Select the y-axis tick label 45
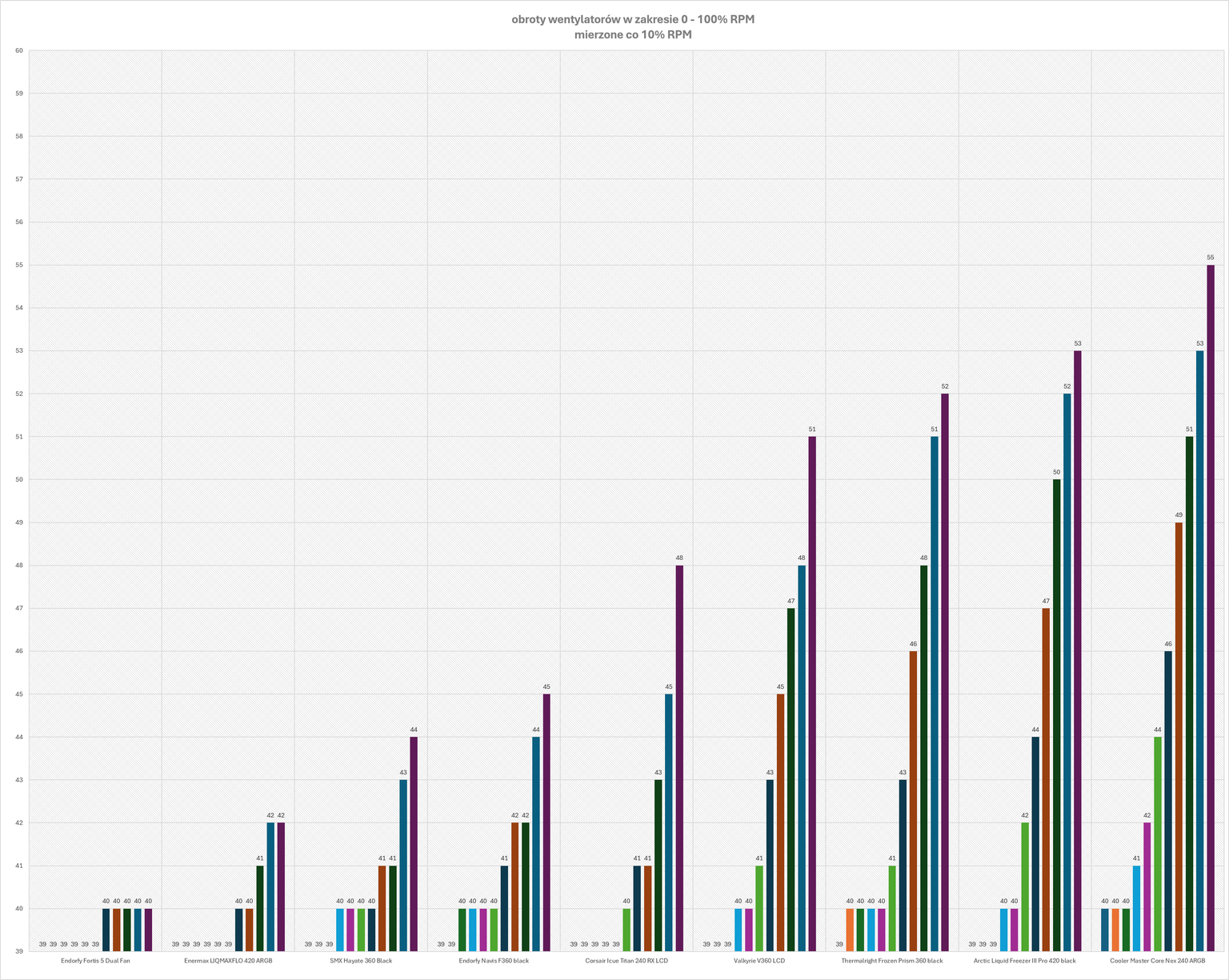The width and height of the screenshot is (1229, 980). (19, 694)
